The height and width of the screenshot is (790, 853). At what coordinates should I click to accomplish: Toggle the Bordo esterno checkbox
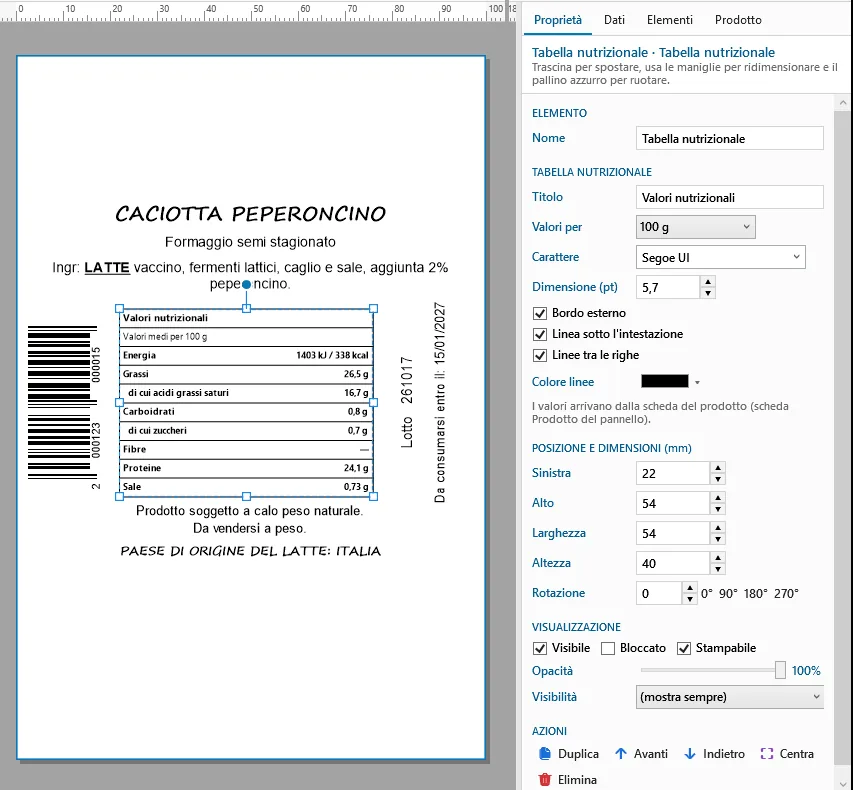(540, 313)
